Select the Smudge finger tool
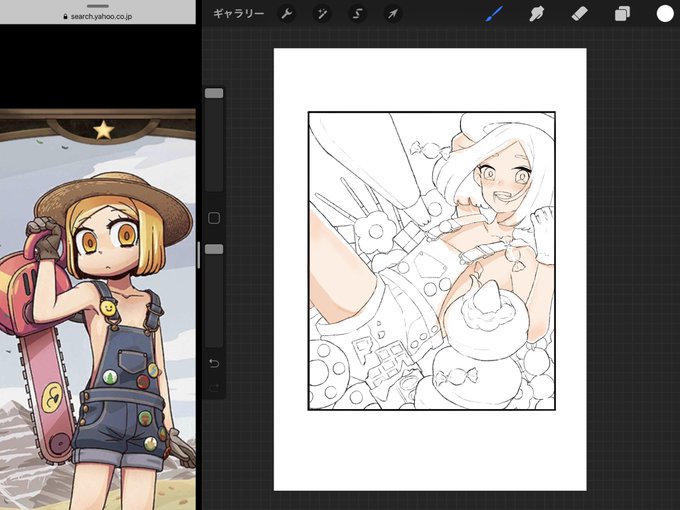The height and width of the screenshot is (510, 680). [537, 14]
